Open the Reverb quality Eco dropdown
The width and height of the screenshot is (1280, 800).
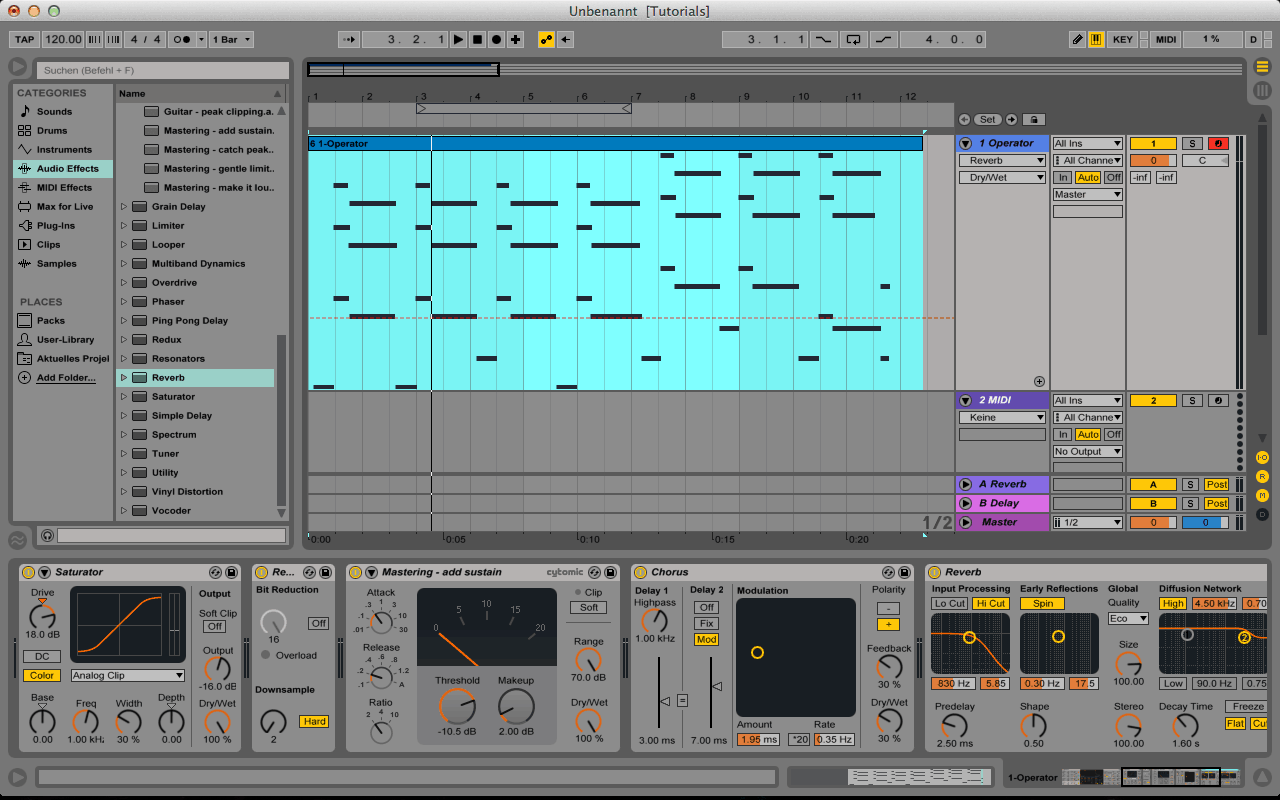(x=1128, y=618)
